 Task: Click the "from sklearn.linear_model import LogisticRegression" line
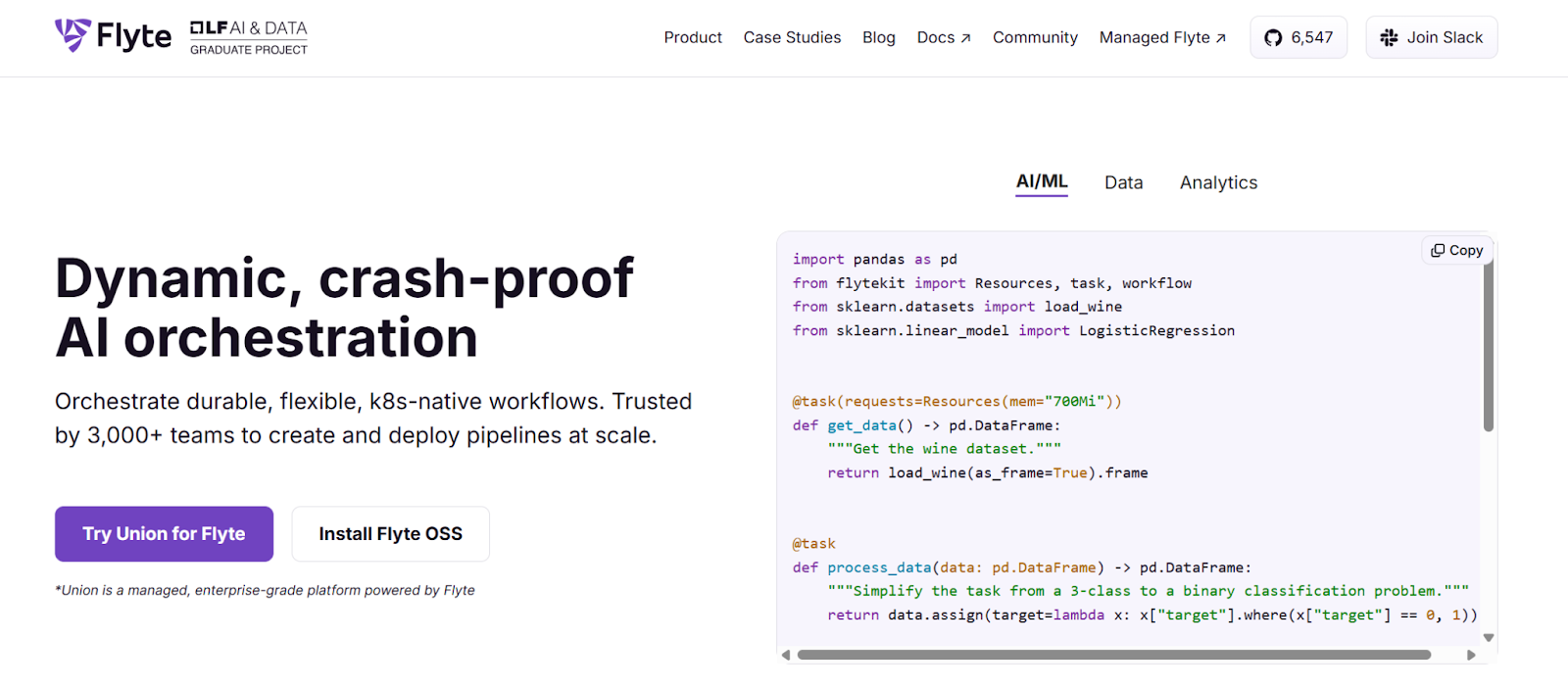click(1013, 331)
